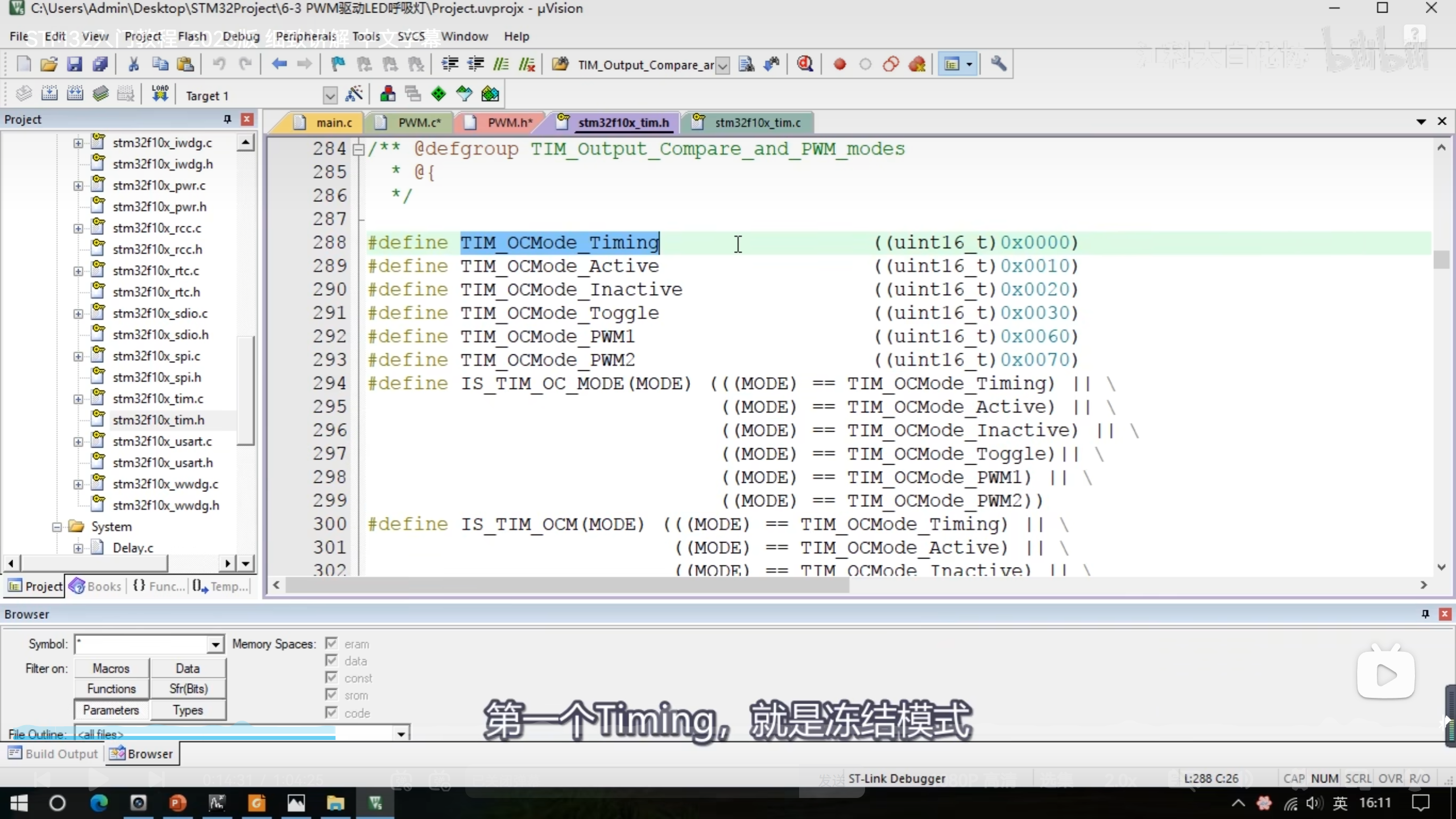This screenshot has height=819, width=1456.
Task: Switch to the main.c editor tab
Action: 333,123
